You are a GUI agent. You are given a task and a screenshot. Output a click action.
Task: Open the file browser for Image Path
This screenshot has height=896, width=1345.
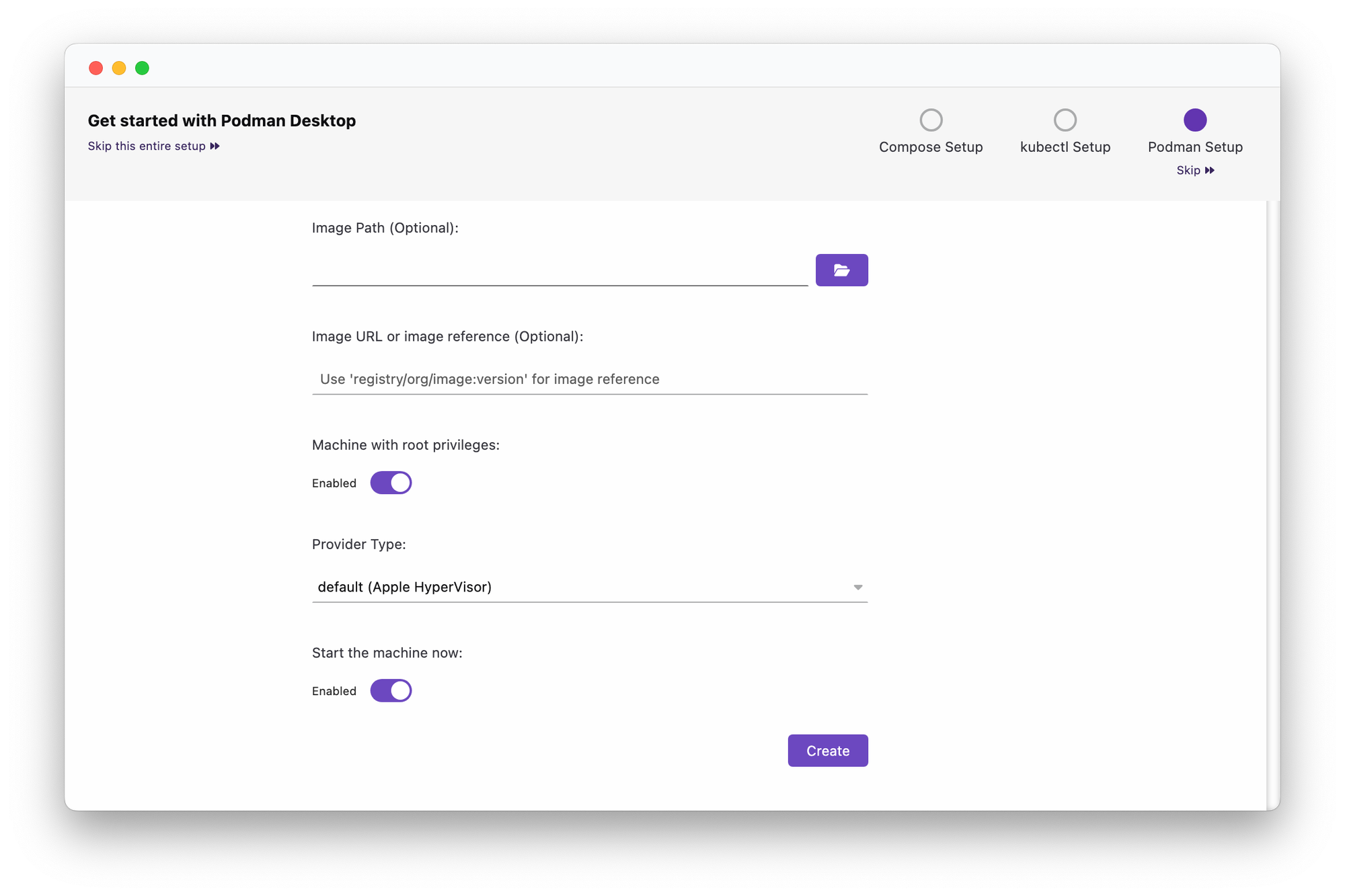point(842,270)
